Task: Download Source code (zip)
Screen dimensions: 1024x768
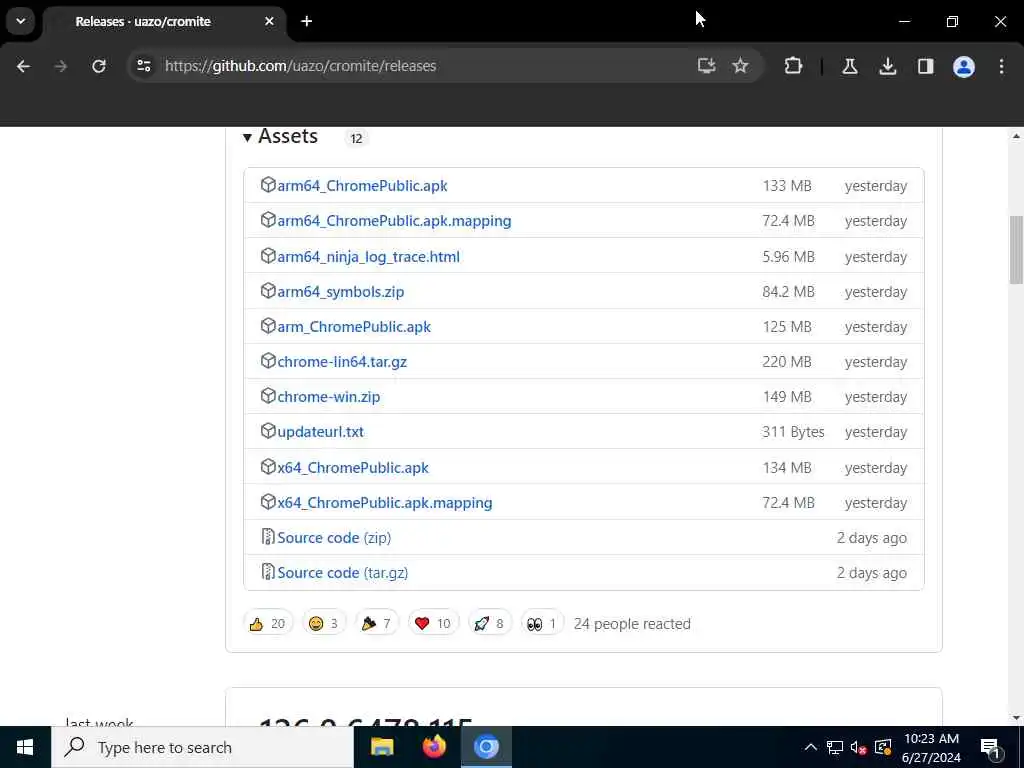Action: click(334, 537)
